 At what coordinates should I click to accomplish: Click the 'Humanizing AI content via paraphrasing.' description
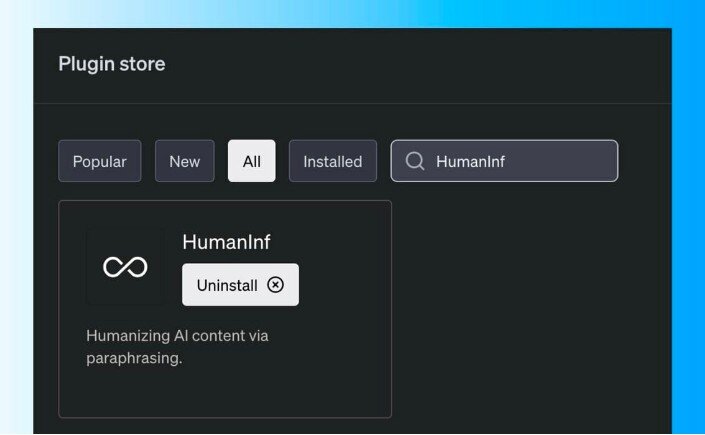pos(177,347)
